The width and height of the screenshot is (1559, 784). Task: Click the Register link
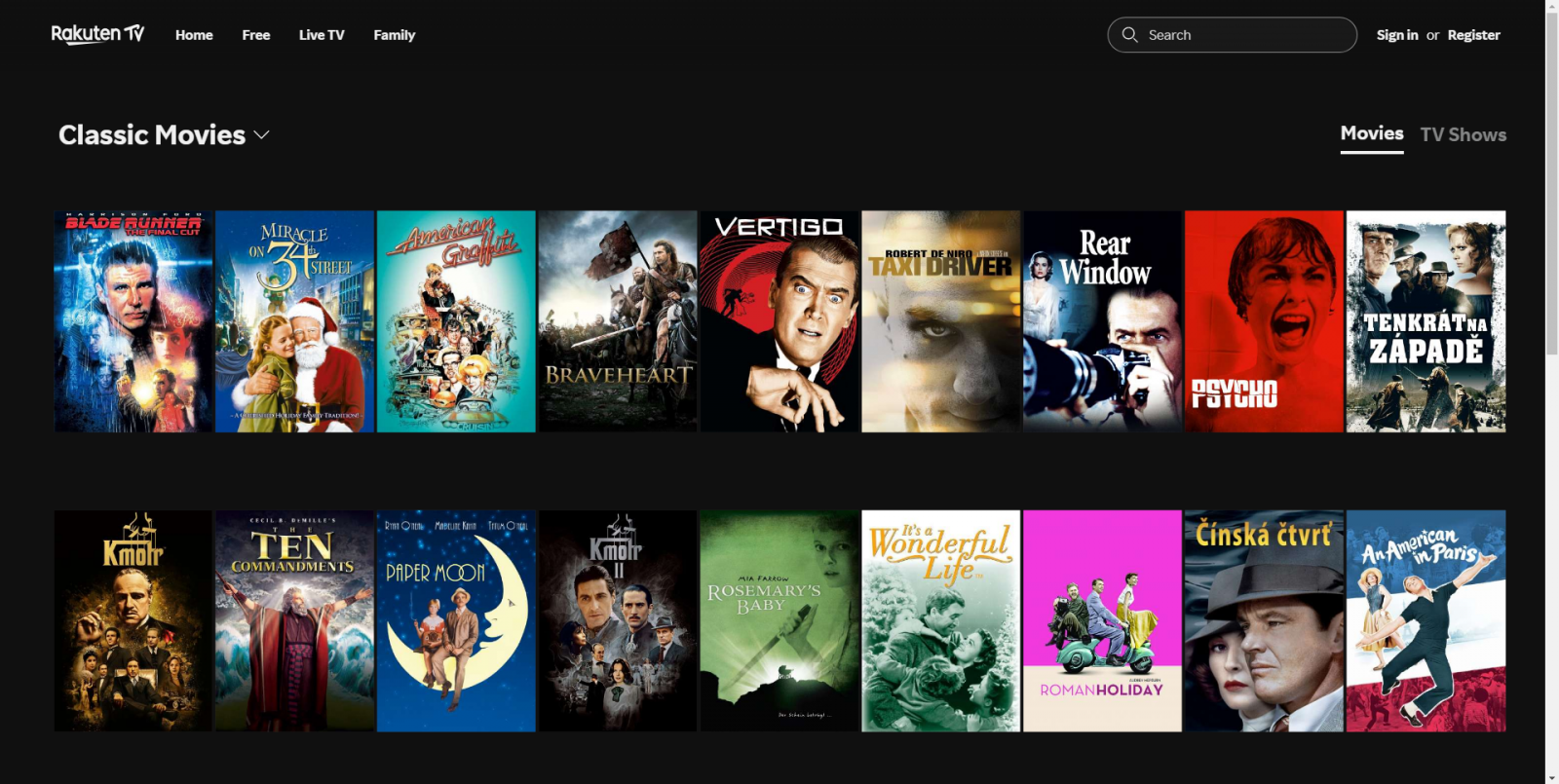point(1473,35)
